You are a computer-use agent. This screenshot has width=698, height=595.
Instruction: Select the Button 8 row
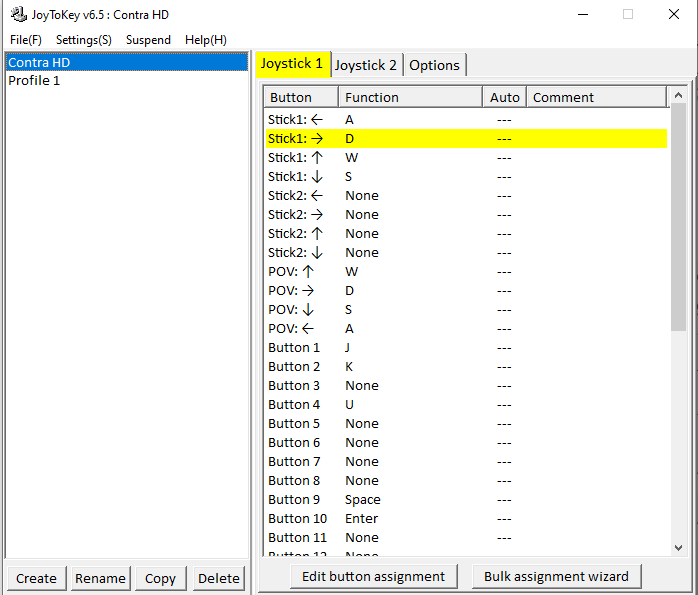click(466, 481)
